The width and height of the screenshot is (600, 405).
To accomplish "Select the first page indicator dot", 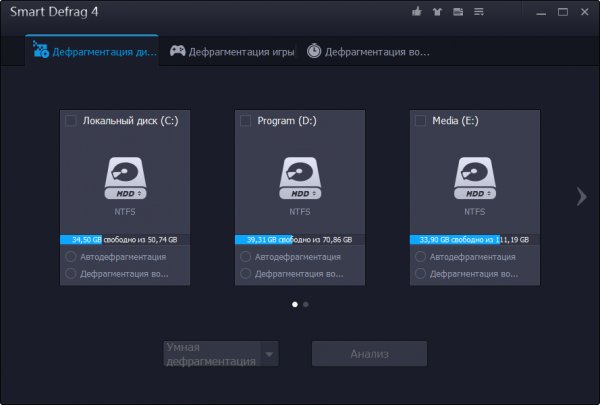I will (295, 304).
